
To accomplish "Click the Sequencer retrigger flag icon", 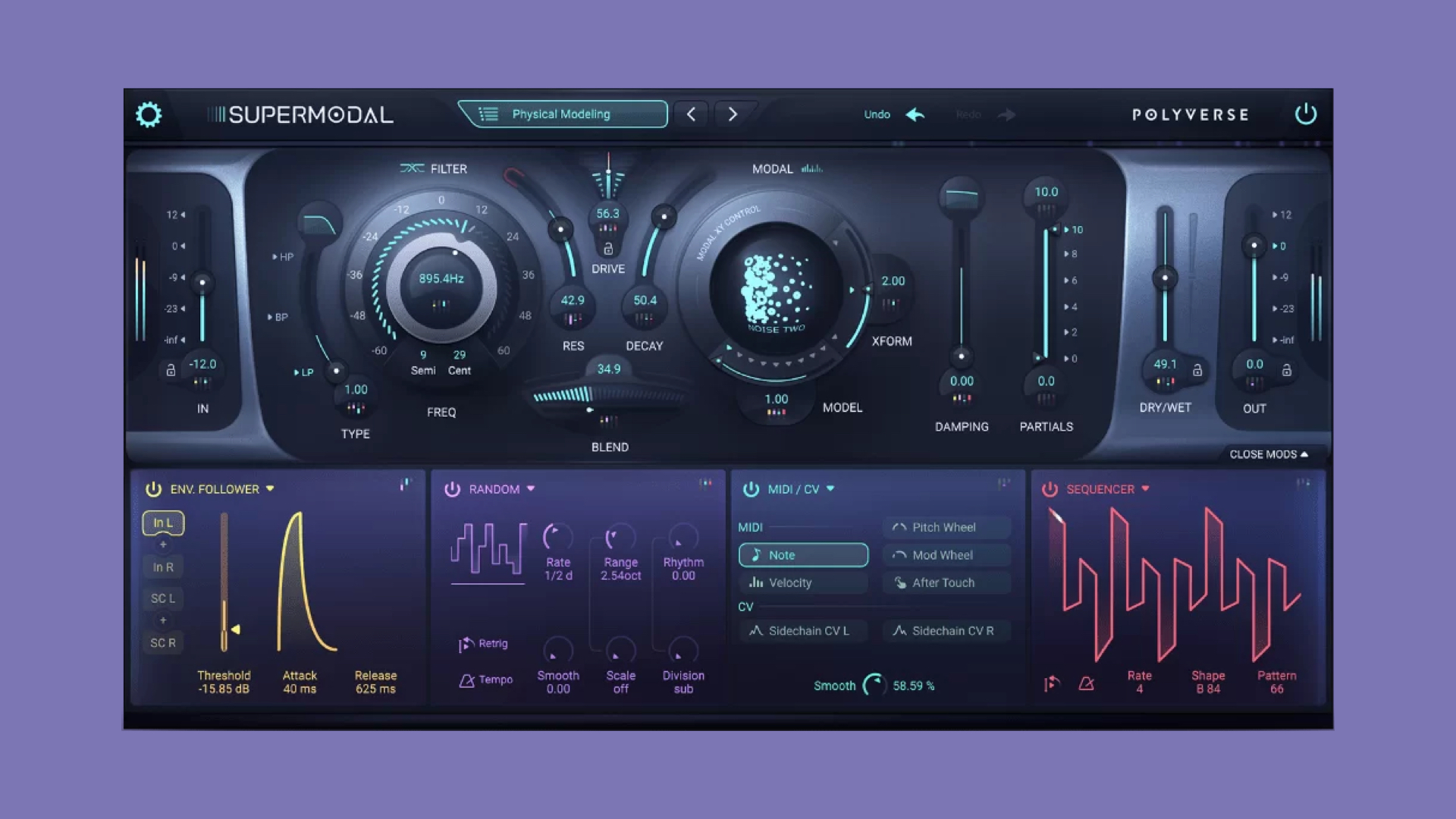I will pyautogui.click(x=1051, y=684).
